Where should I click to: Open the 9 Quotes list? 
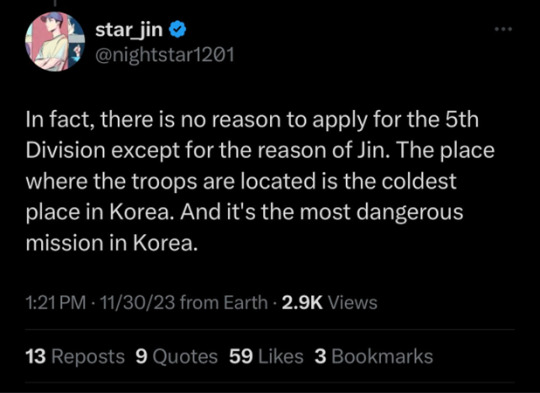point(177,356)
